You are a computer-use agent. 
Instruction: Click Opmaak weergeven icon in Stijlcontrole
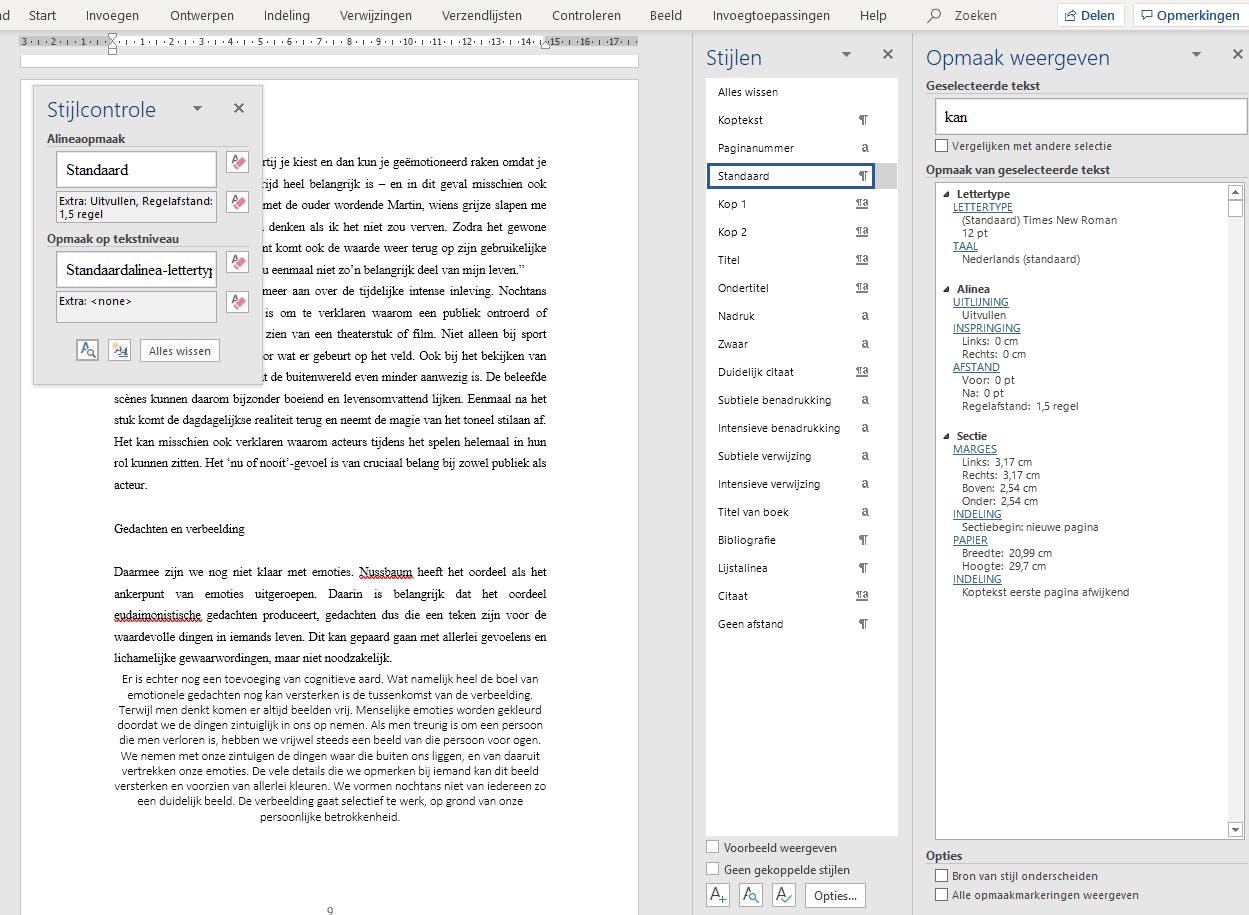(87, 350)
